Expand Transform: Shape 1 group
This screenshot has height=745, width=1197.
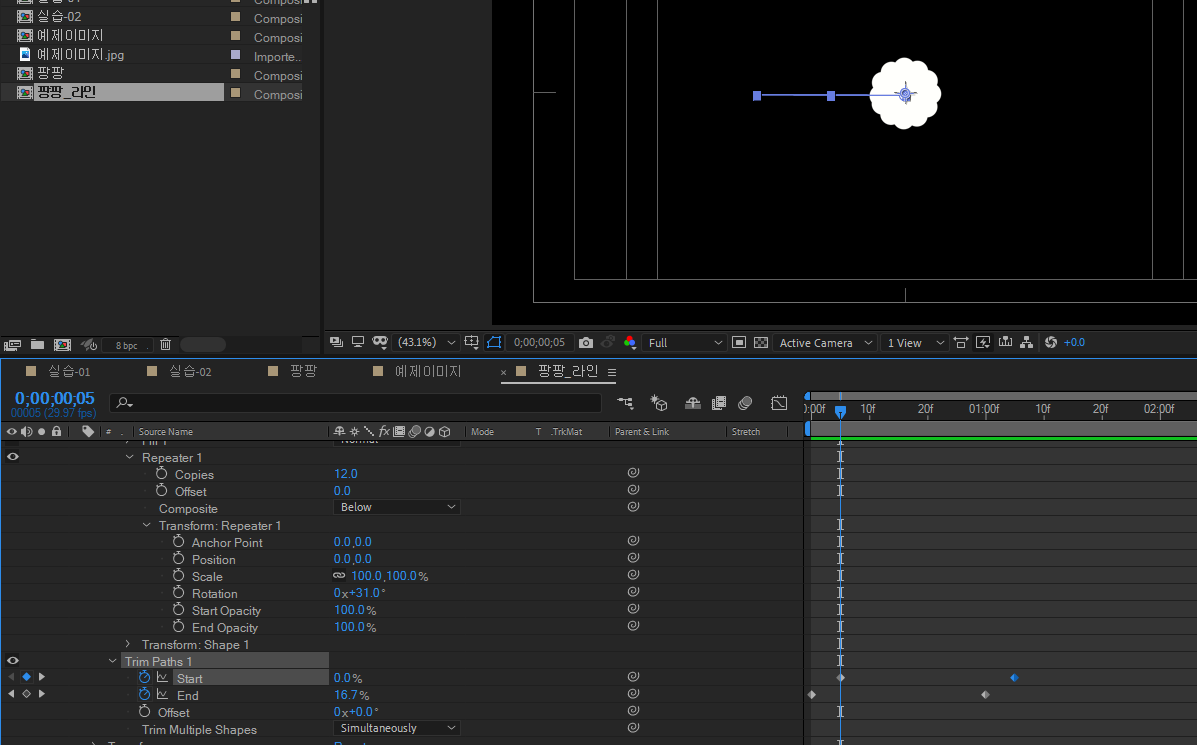(128, 644)
